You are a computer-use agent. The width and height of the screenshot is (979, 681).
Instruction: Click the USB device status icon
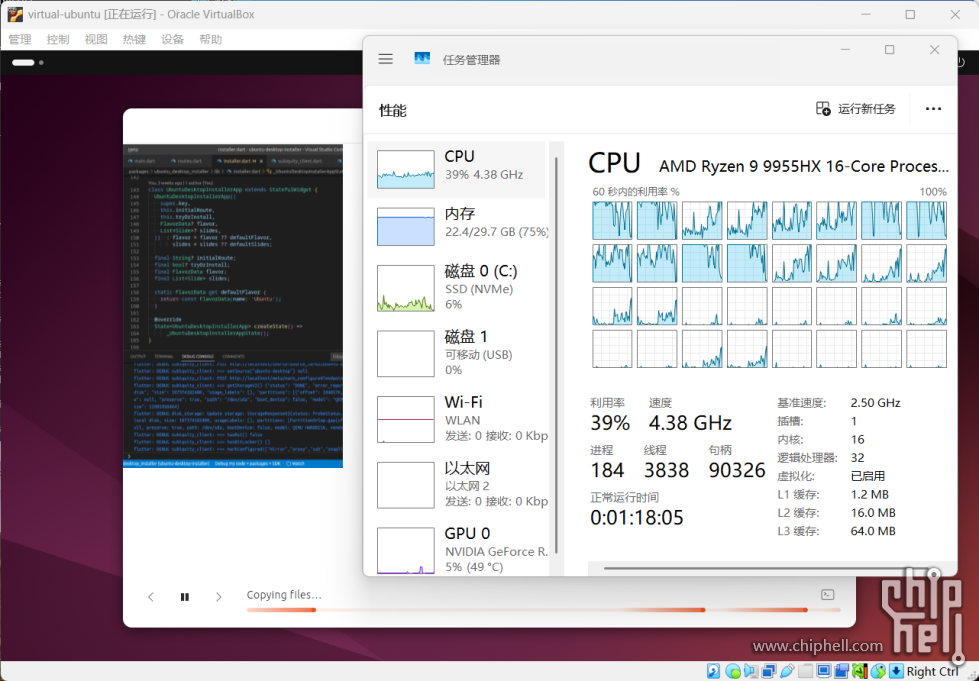[x=788, y=671]
